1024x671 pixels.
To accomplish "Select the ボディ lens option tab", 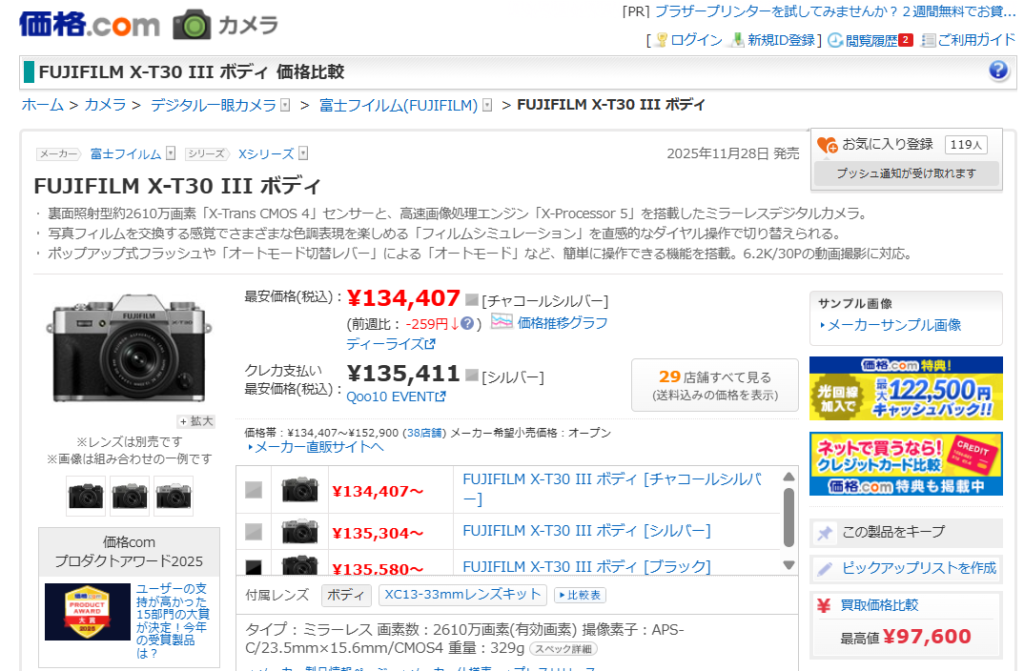I will click(346, 595).
